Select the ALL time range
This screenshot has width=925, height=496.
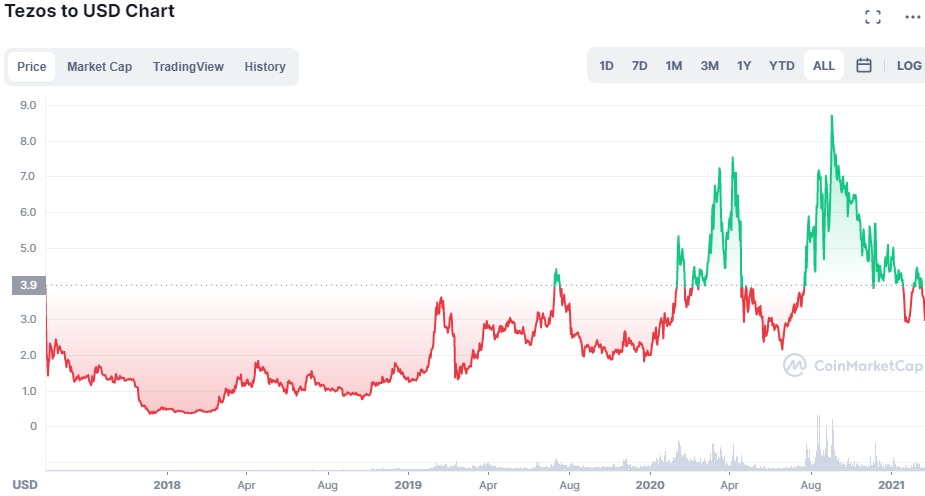click(x=824, y=65)
